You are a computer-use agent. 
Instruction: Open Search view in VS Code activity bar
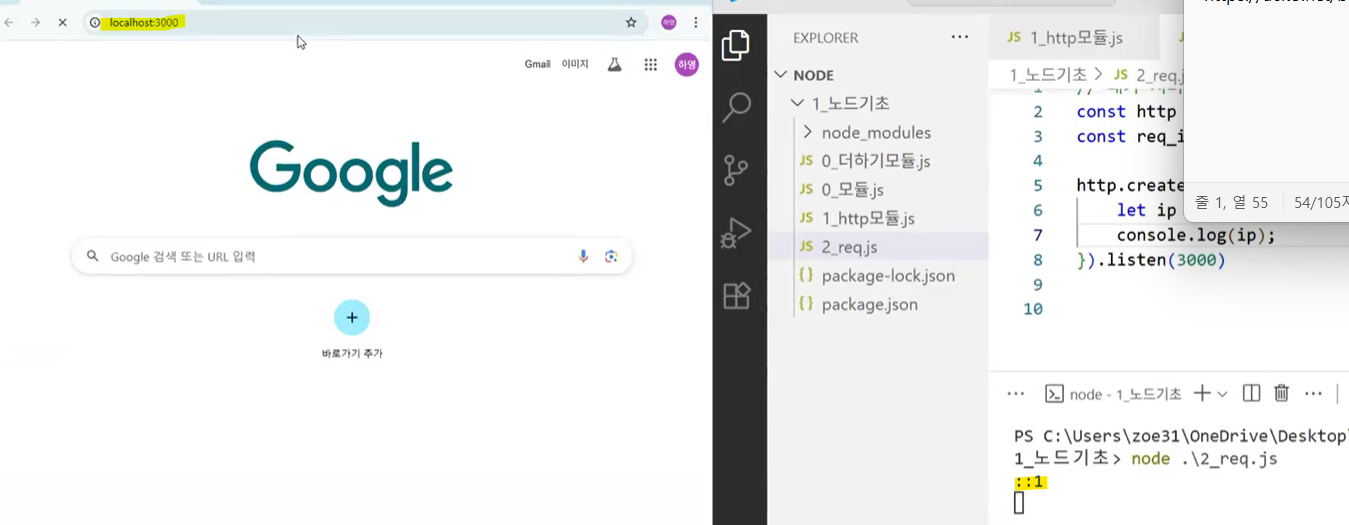point(736,108)
